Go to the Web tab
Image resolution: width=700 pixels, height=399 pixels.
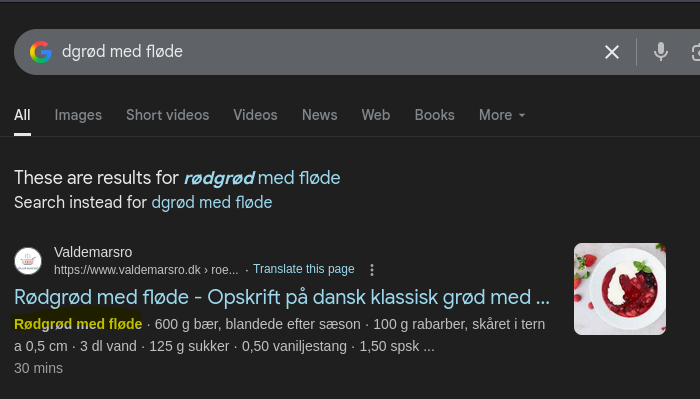point(376,115)
